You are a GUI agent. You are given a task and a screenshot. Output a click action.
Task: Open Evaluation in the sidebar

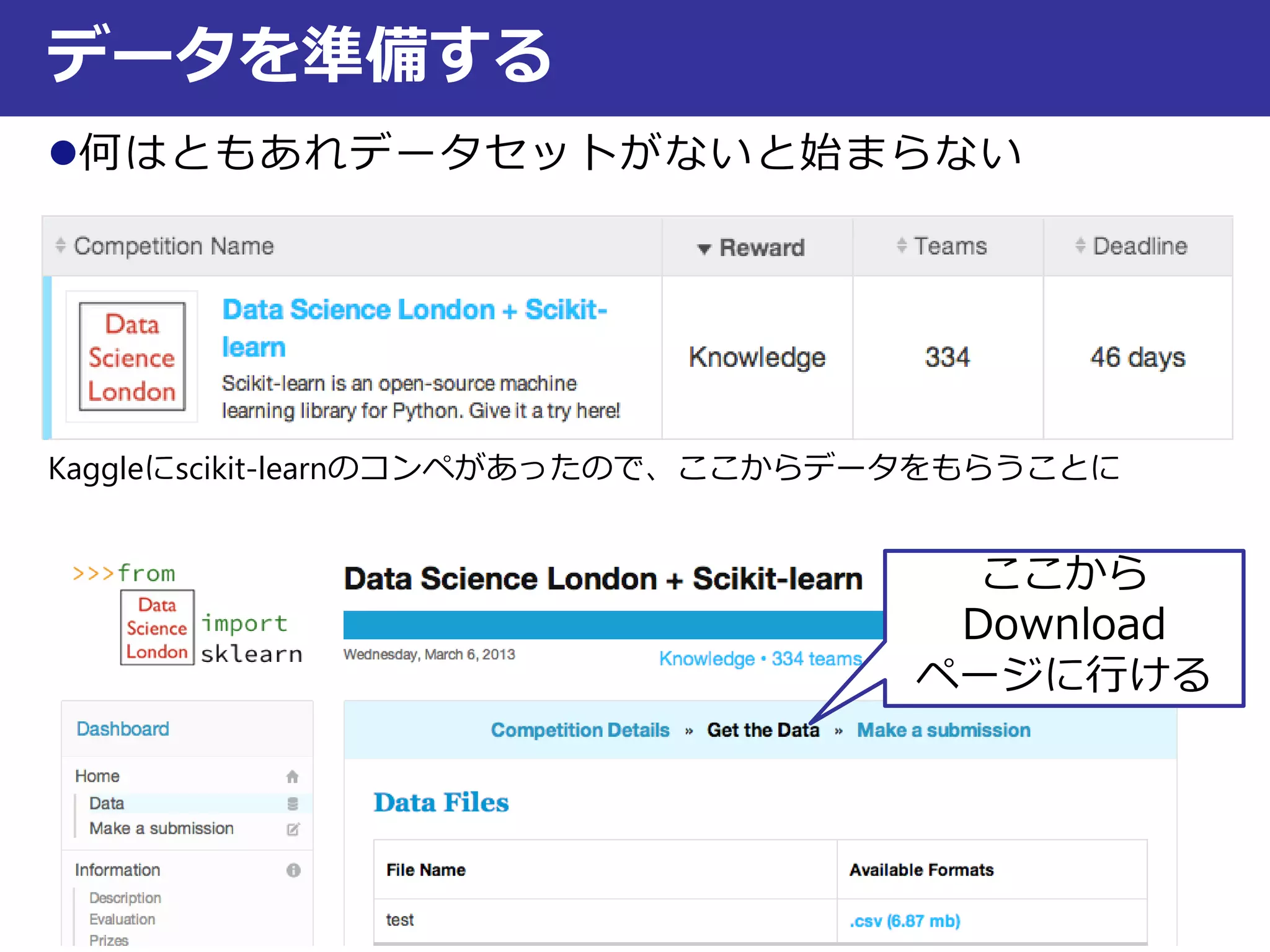(x=122, y=919)
